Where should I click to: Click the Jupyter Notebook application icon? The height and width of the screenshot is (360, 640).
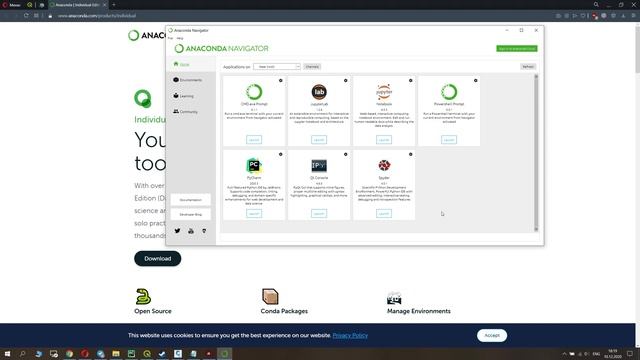tap(384, 92)
